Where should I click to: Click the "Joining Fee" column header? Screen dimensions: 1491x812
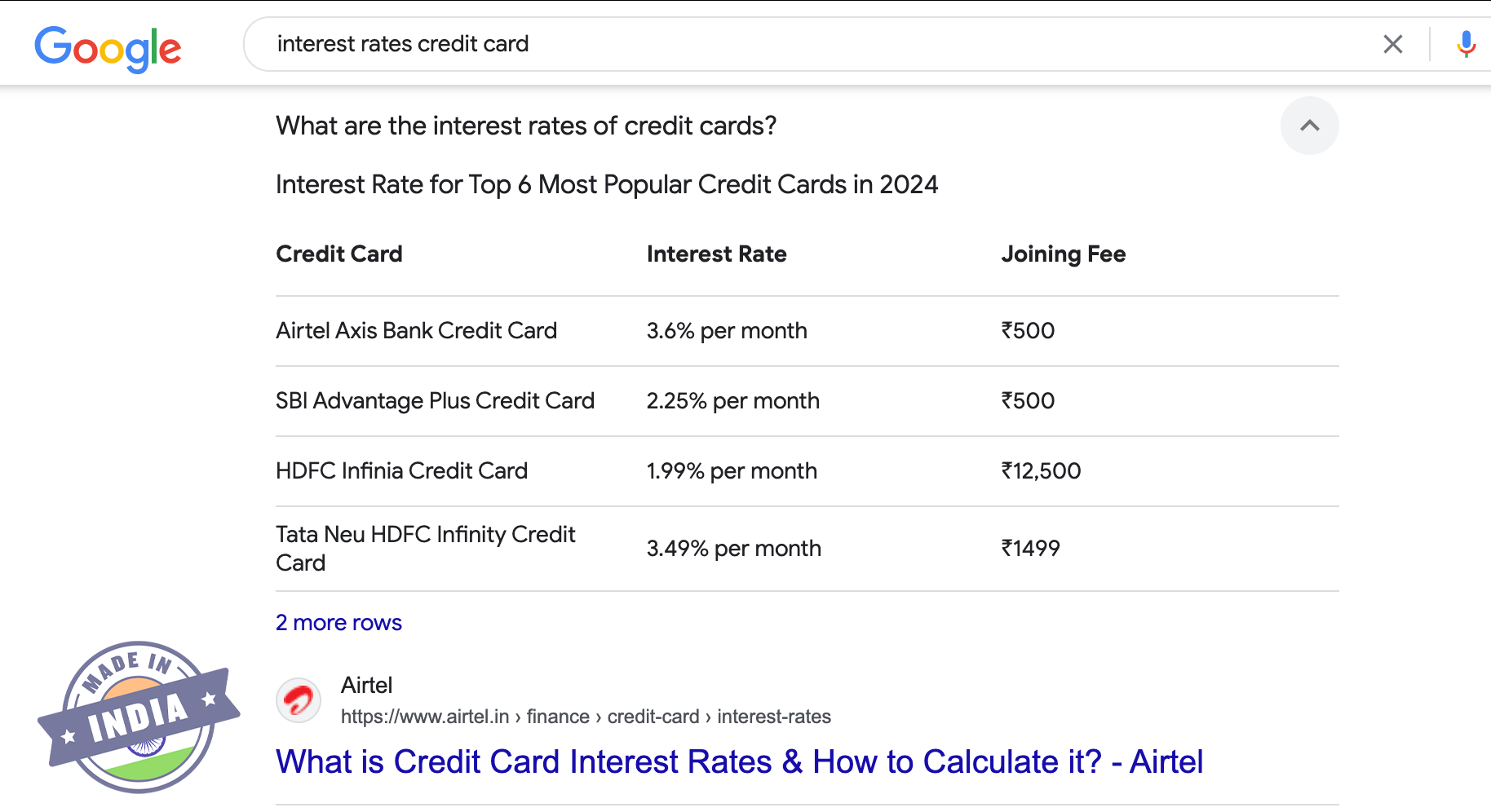[1063, 254]
